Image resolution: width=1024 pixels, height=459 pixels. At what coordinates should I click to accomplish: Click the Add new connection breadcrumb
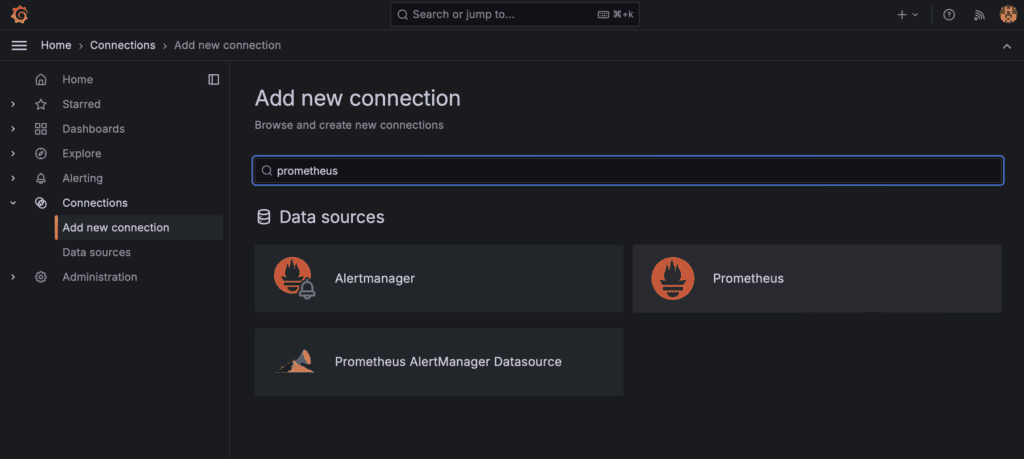tap(227, 45)
